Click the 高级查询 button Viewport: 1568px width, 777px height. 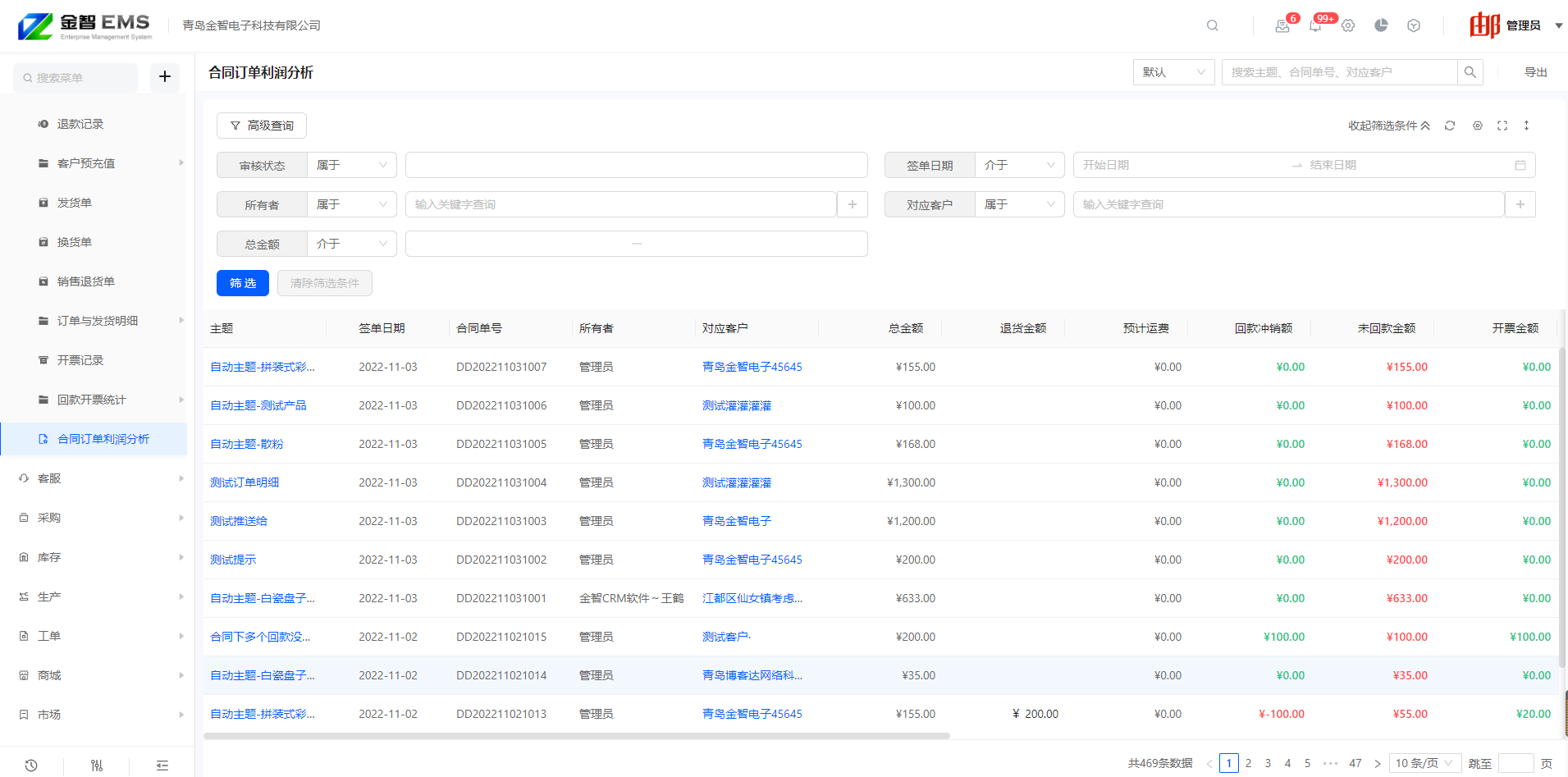point(262,126)
